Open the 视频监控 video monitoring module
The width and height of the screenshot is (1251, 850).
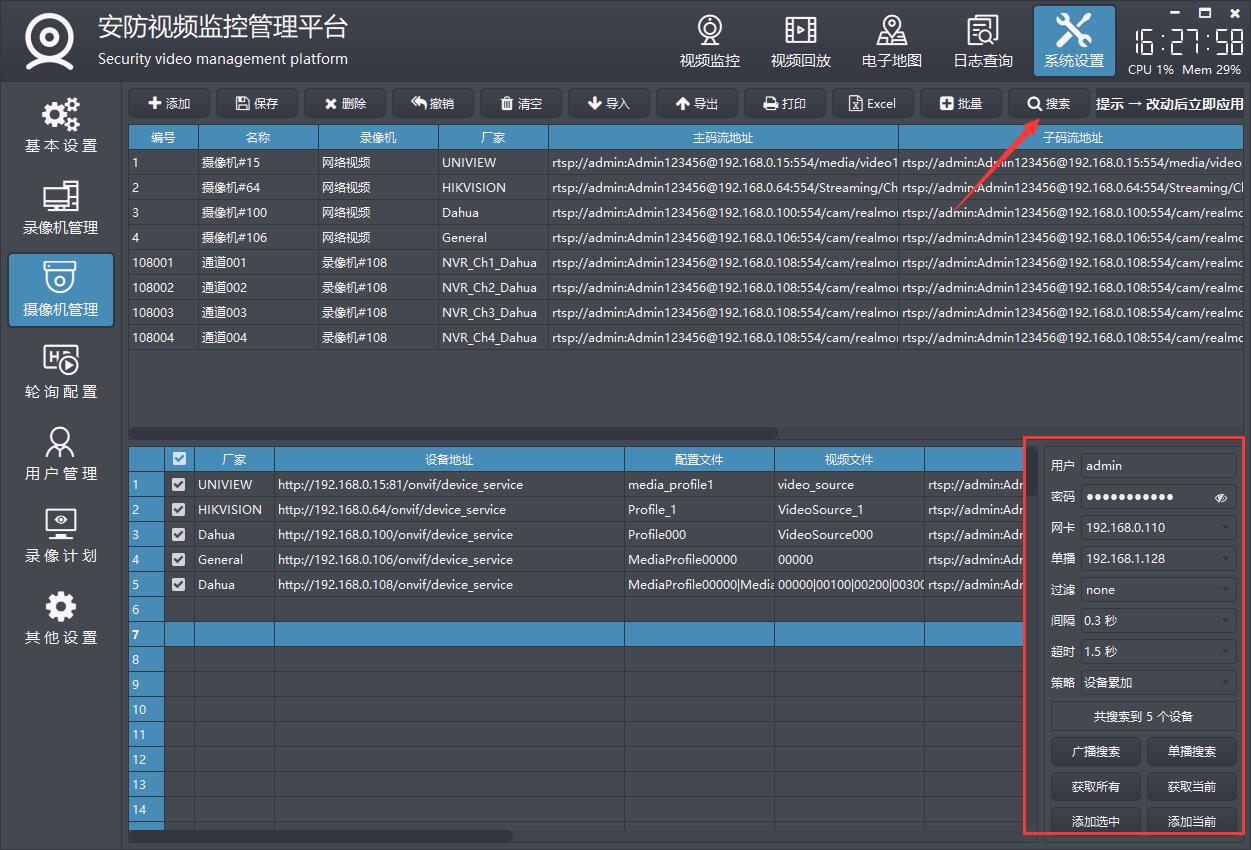[x=709, y=42]
